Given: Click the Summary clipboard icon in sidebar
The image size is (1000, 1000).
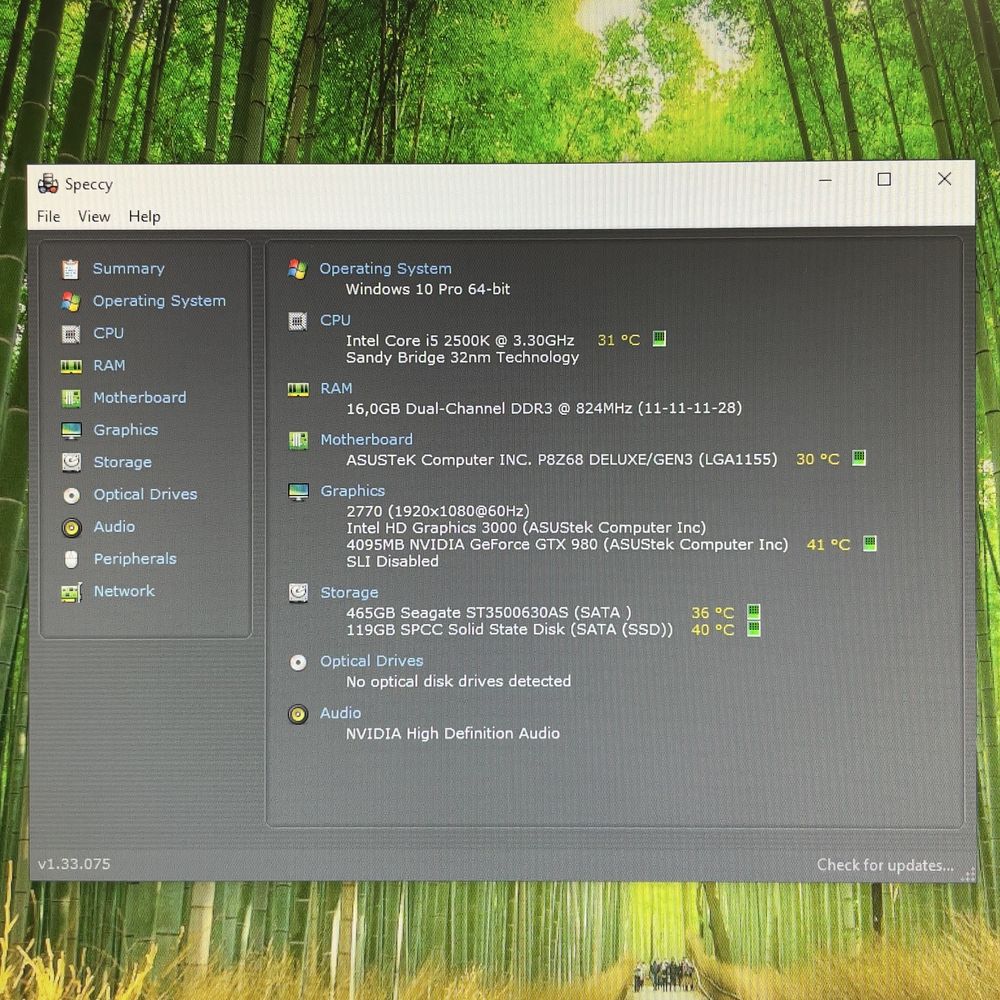Looking at the screenshot, I should pos(71,269).
